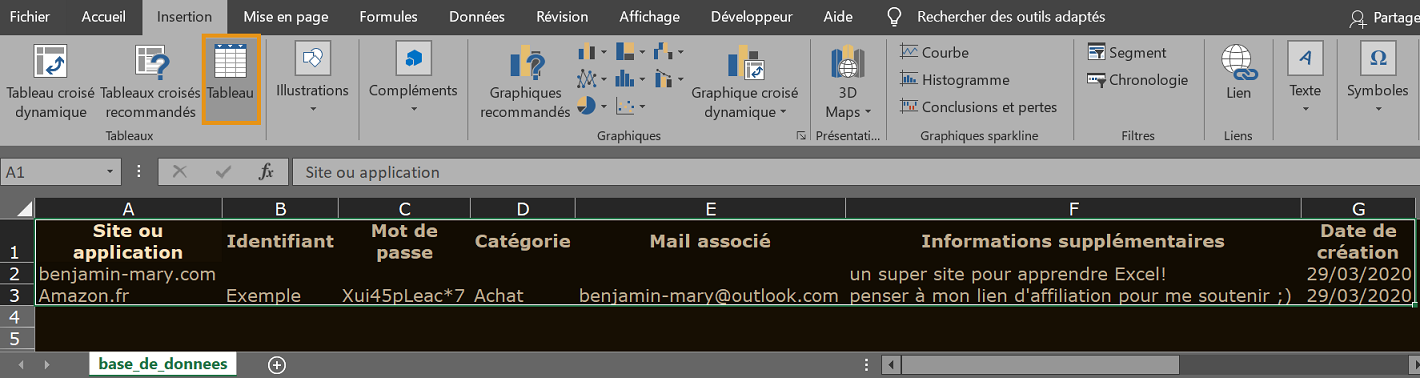
Task: Open Graphiques recommandés
Action: pyautogui.click(x=525, y=82)
